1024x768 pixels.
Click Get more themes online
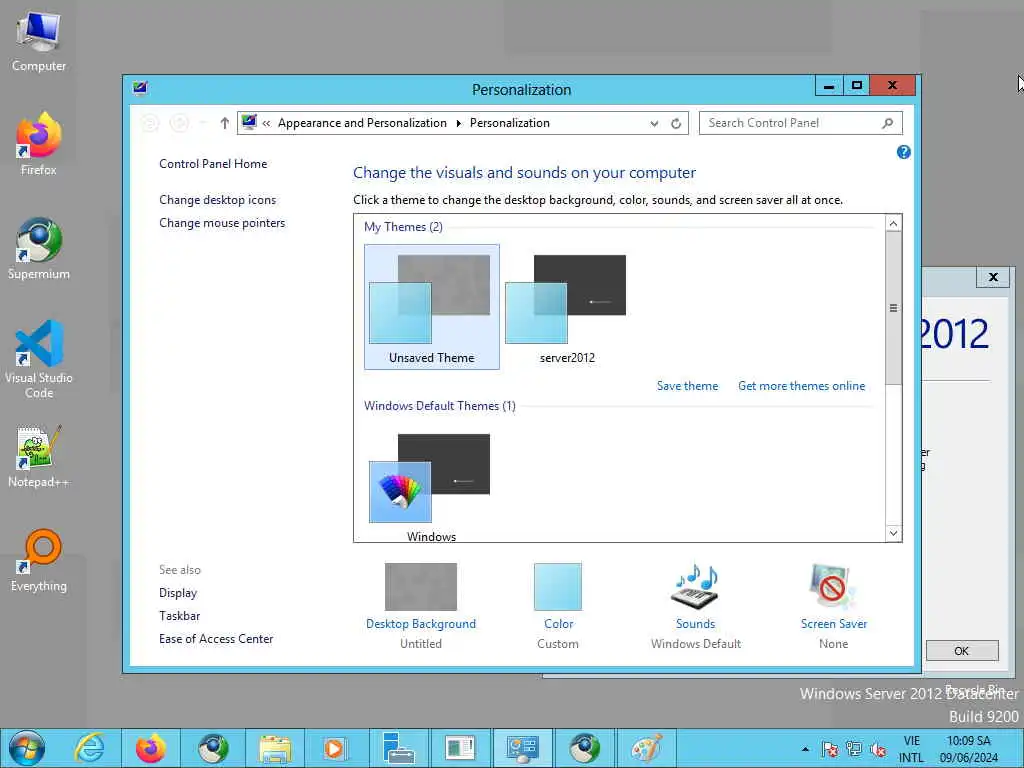click(x=801, y=386)
